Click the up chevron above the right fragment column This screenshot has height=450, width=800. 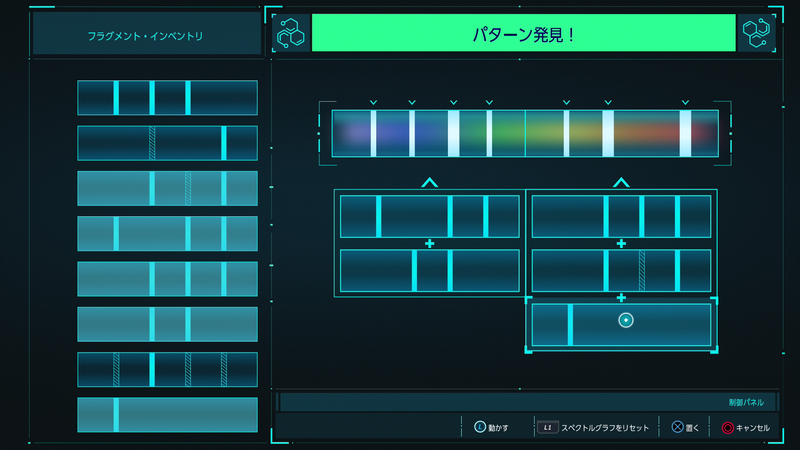pyautogui.click(x=621, y=182)
